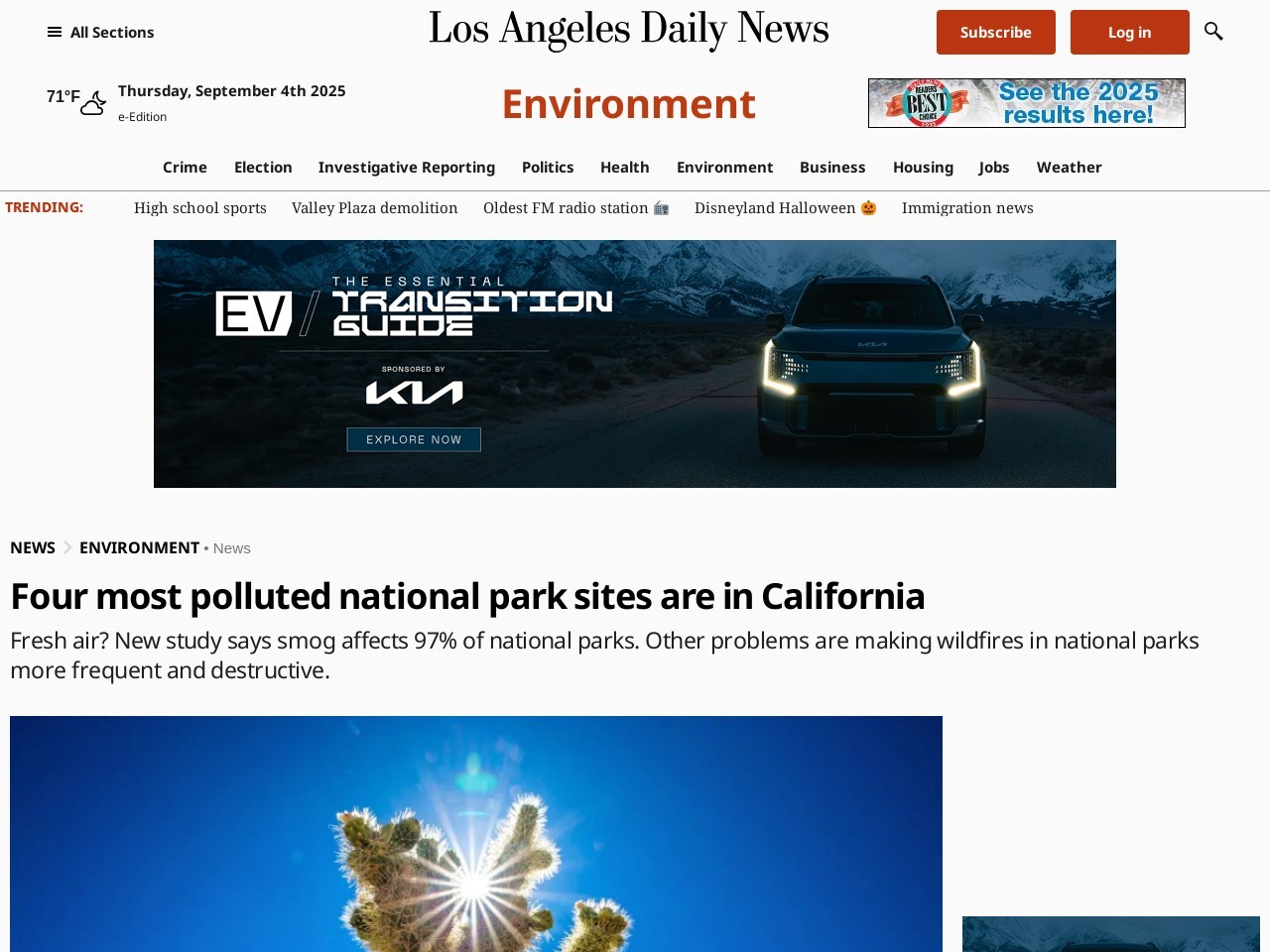
Task: Open the All Sections hamburger menu
Action: click(x=100, y=32)
